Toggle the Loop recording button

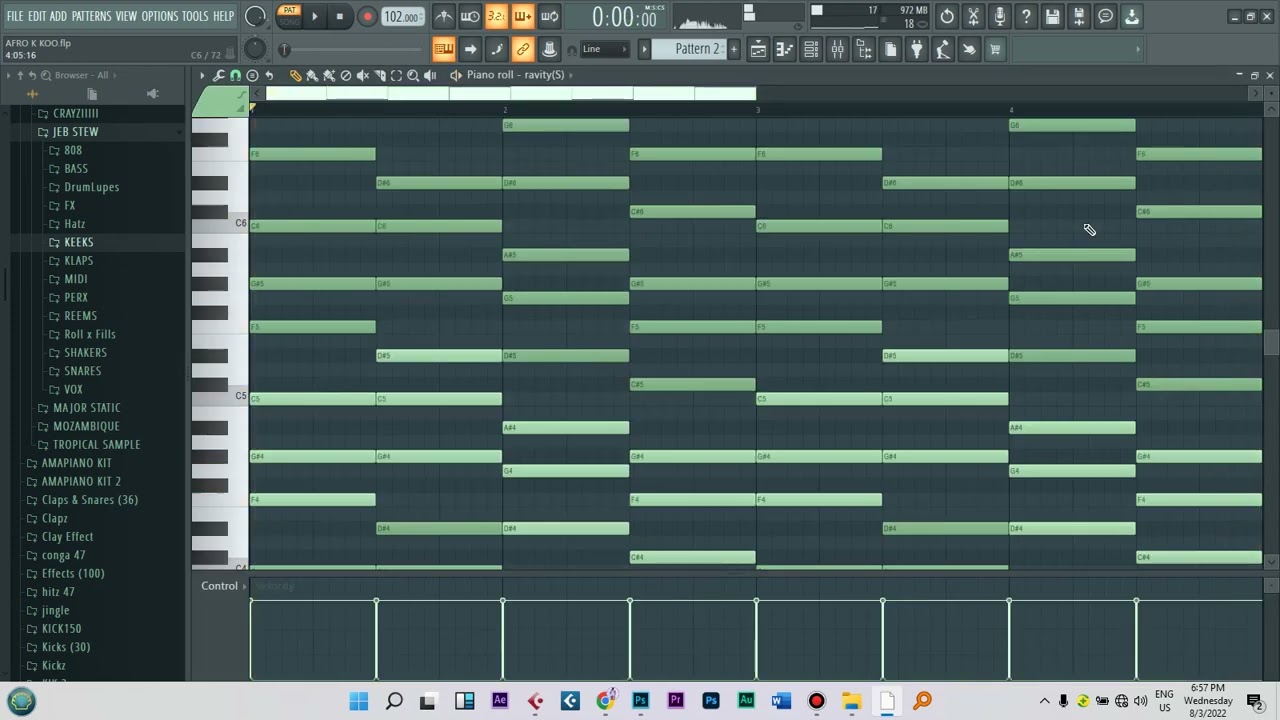point(549,16)
